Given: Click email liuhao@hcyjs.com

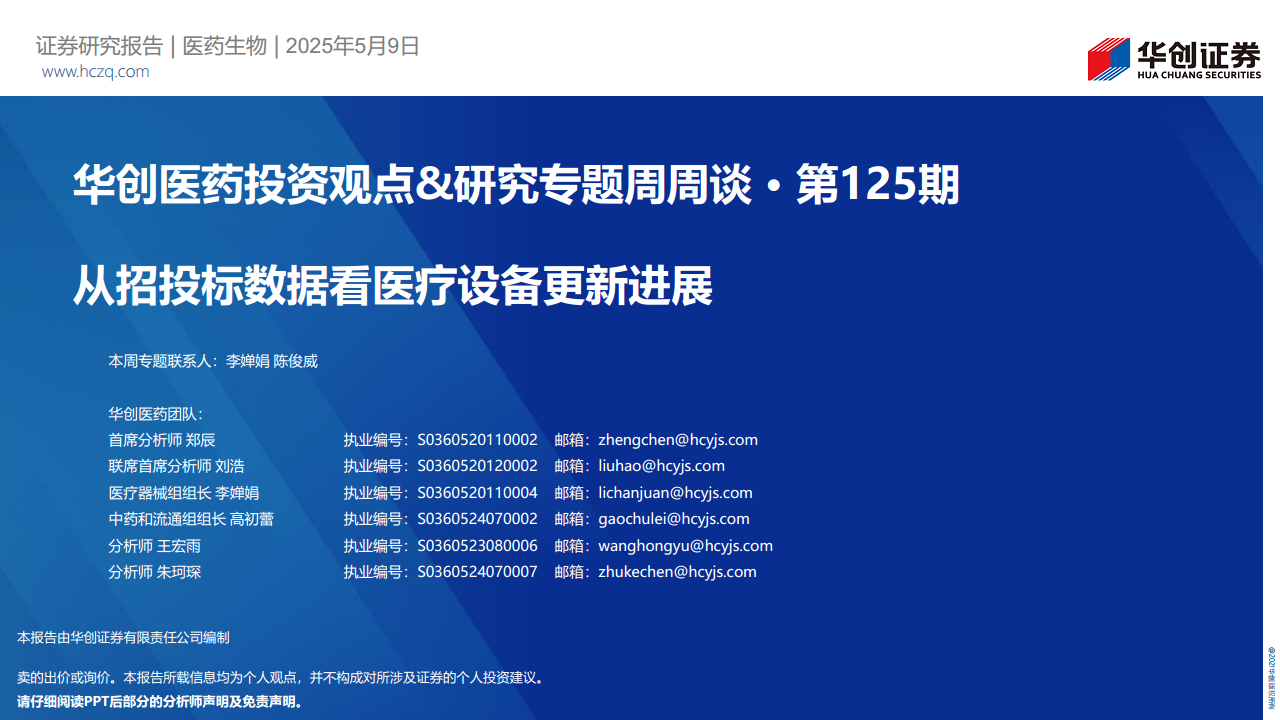Looking at the screenshot, I should pos(662,466).
